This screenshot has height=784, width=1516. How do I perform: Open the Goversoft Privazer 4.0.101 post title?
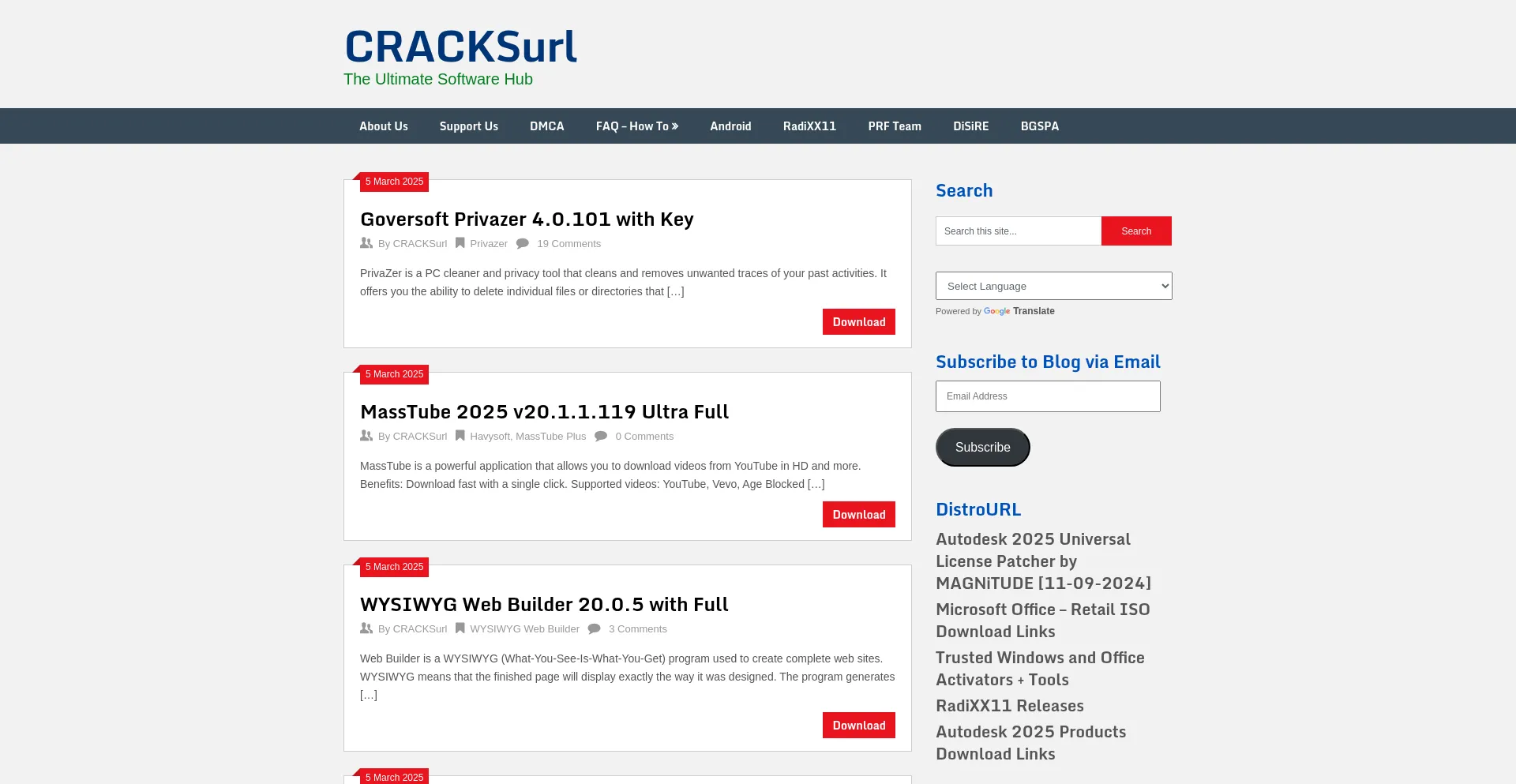click(x=527, y=219)
